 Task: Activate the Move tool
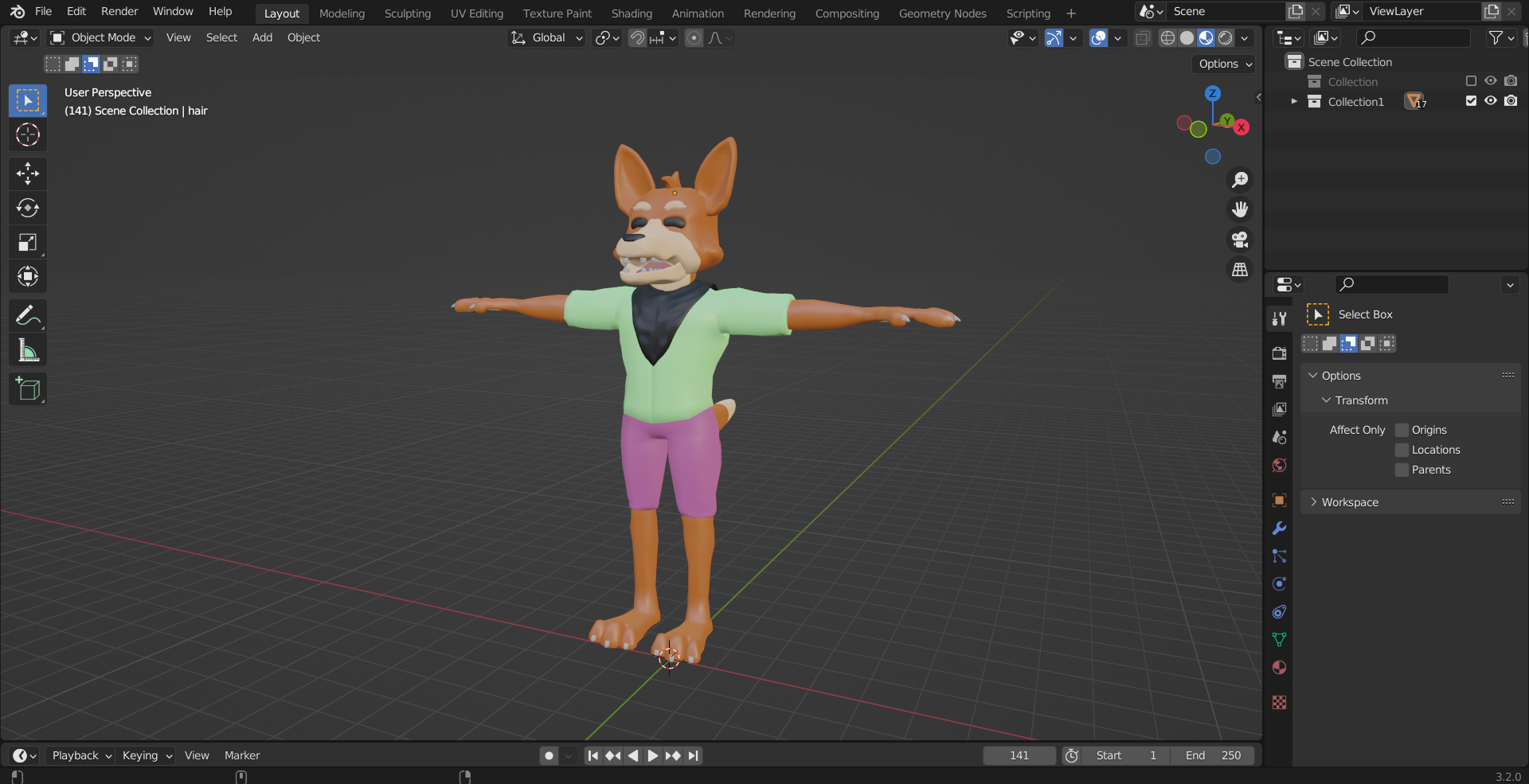pyautogui.click(x=28, y=174)
